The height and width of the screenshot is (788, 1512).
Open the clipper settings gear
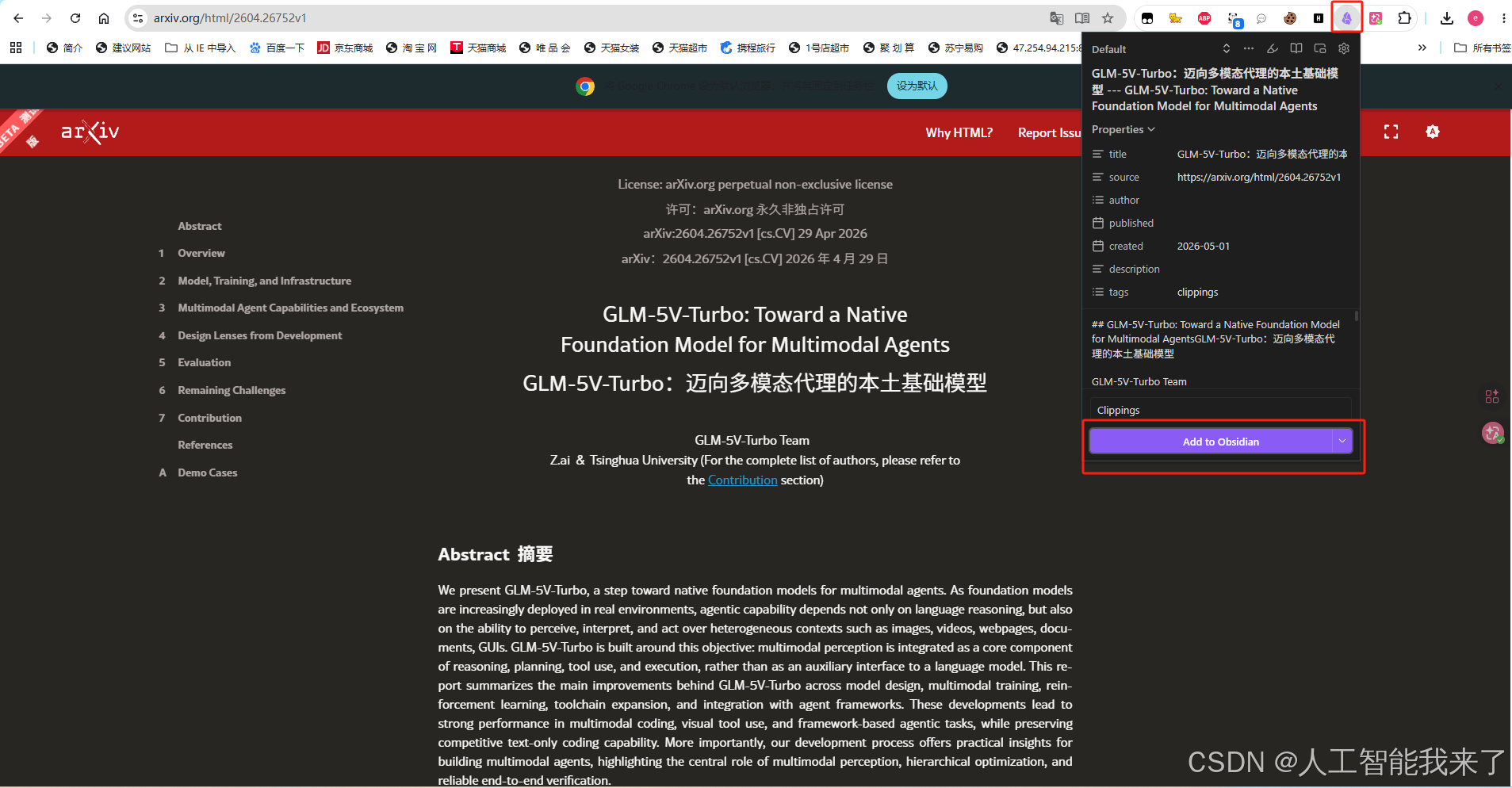[1344, 48]
